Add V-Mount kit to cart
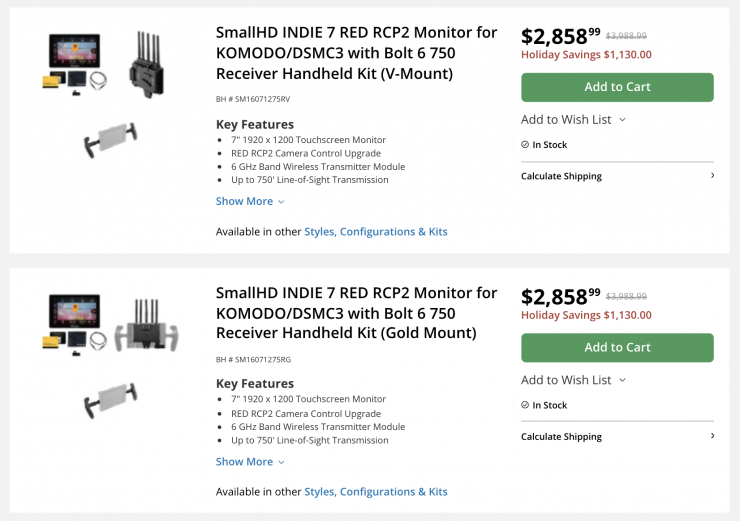The height and width of the screenshot is (521, 740). click(x=617, y=87)
